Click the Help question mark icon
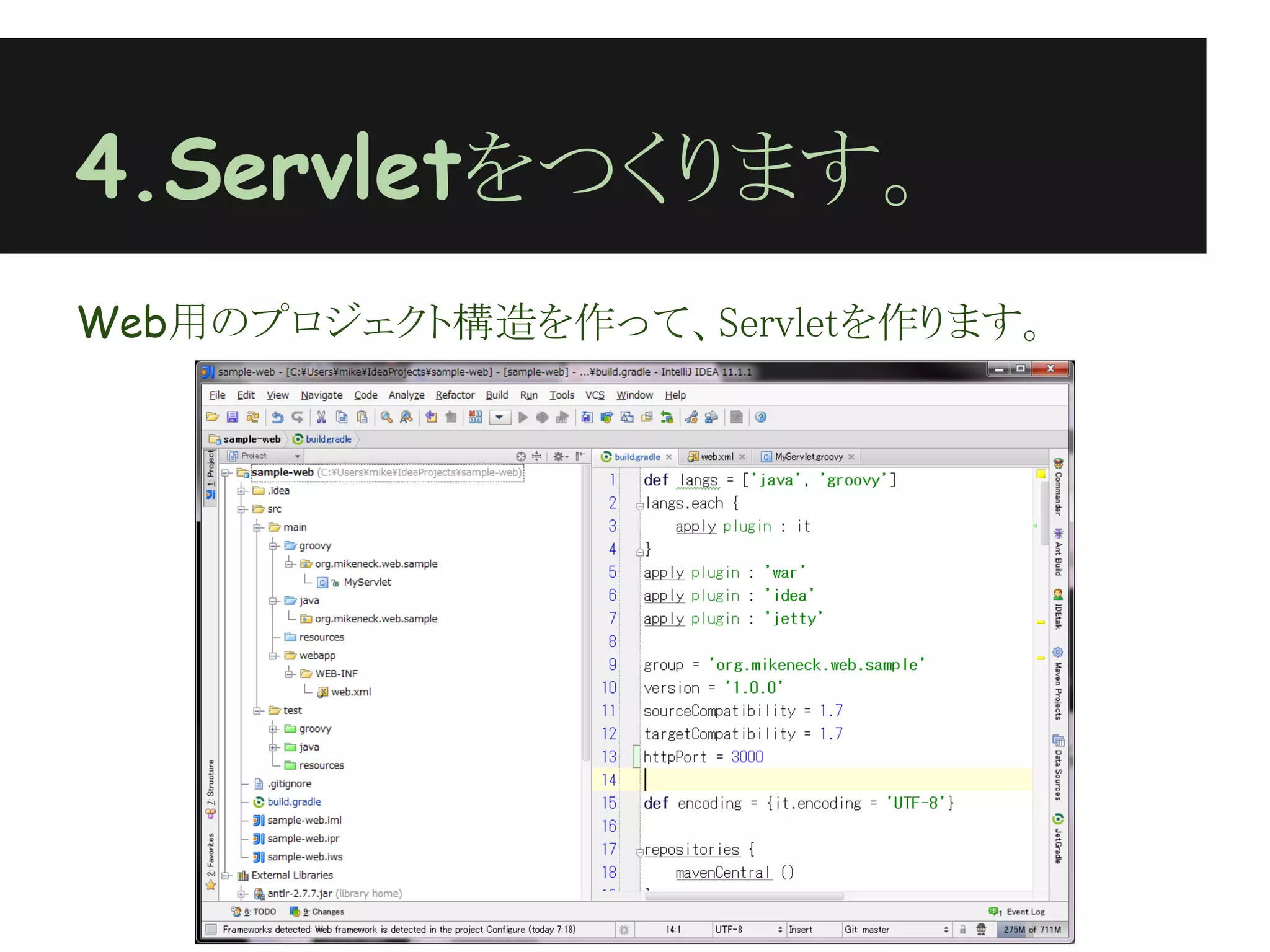 point(761,417)
